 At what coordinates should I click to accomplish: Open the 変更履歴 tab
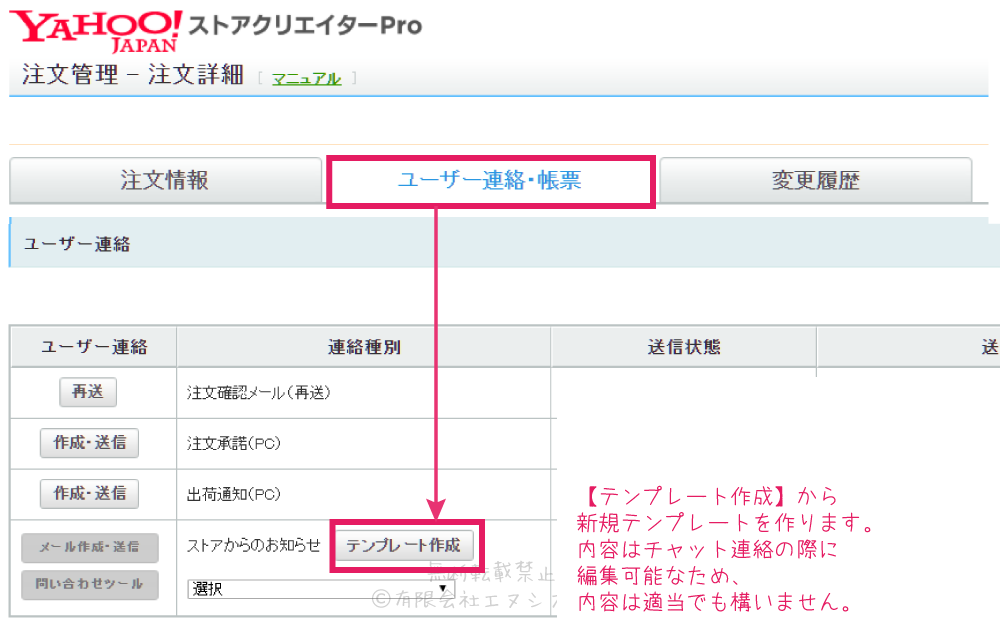click(x=816, y=181)
